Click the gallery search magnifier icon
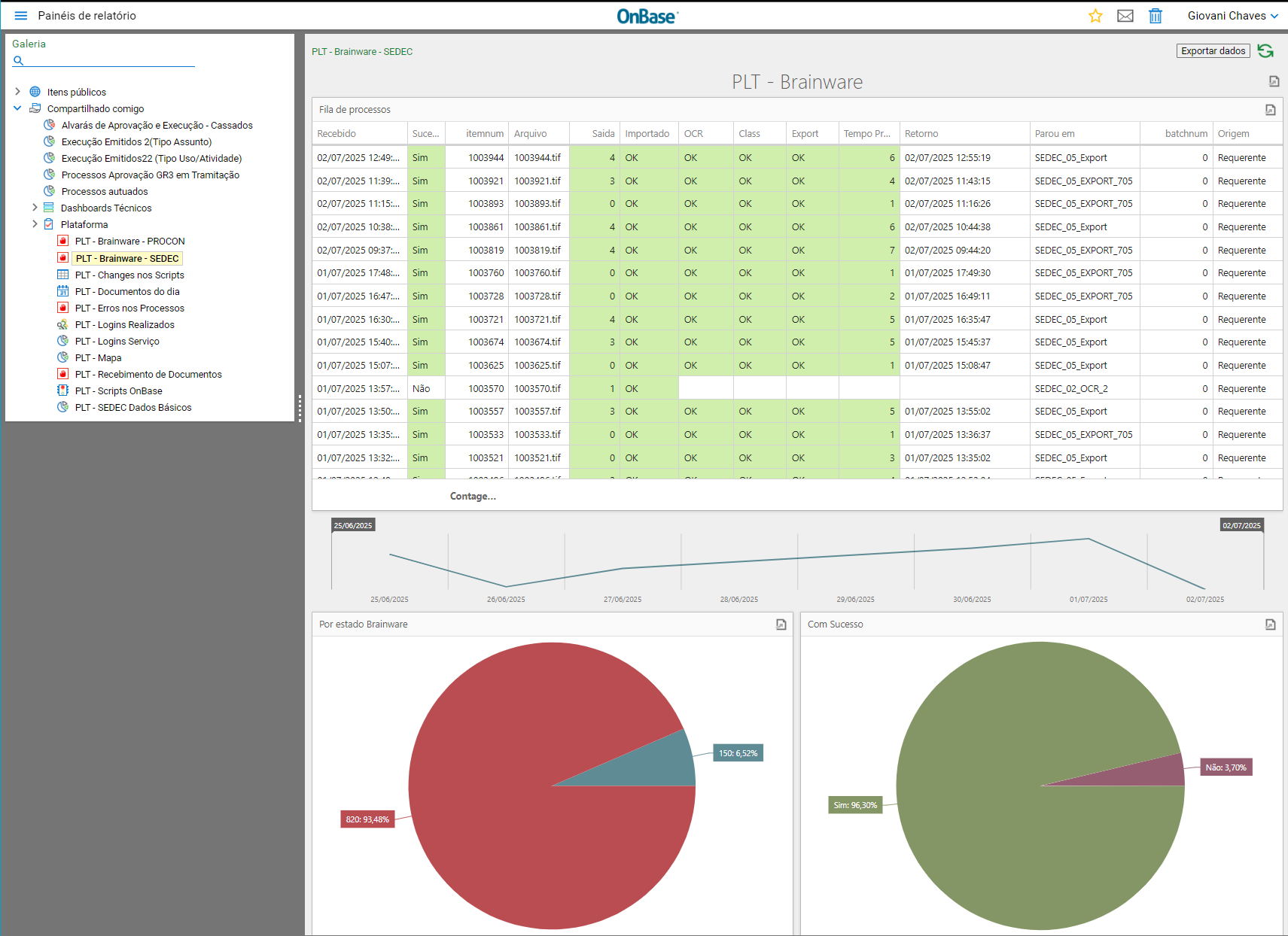The width and height of the screenshot is (1288, 936). click(x=19, y=60)
